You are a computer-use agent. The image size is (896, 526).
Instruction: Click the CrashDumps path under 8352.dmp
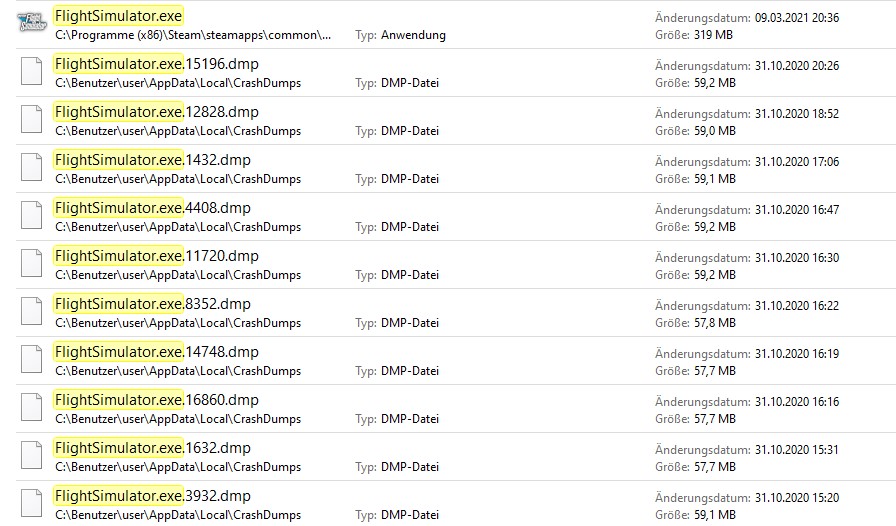point(178,324)
